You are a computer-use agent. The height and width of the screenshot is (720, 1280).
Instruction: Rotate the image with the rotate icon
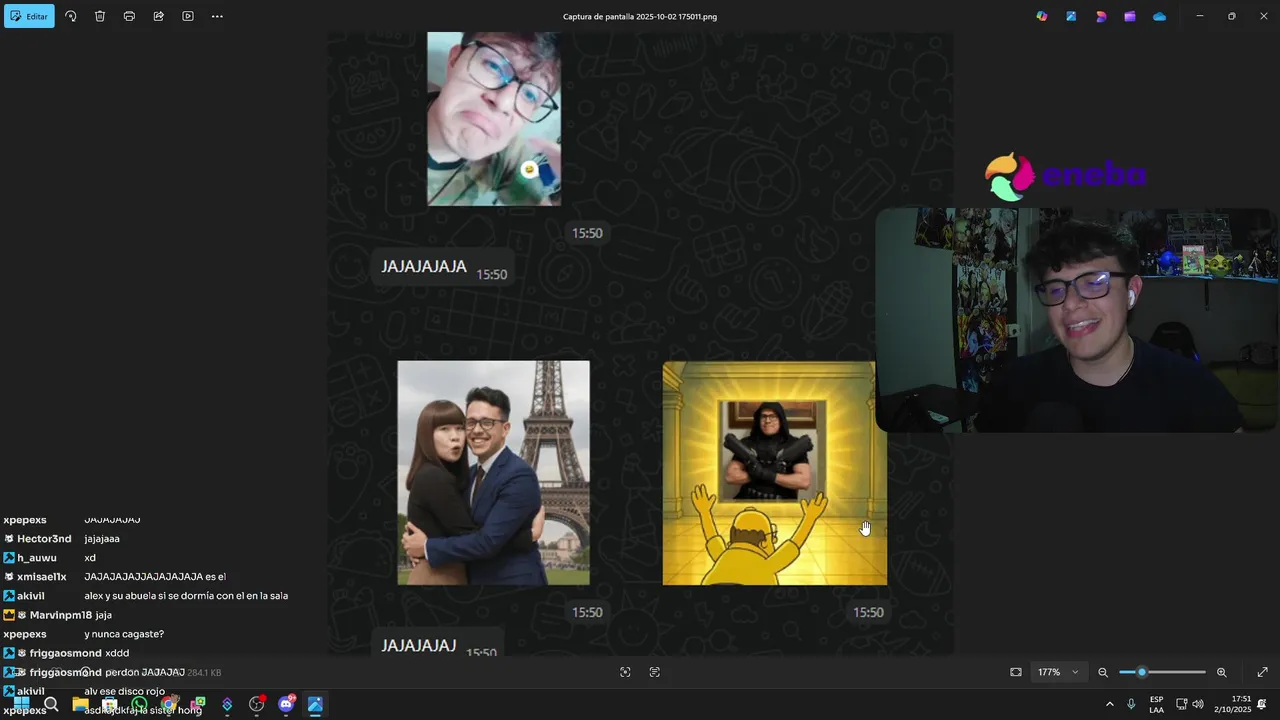click(70, 16)
